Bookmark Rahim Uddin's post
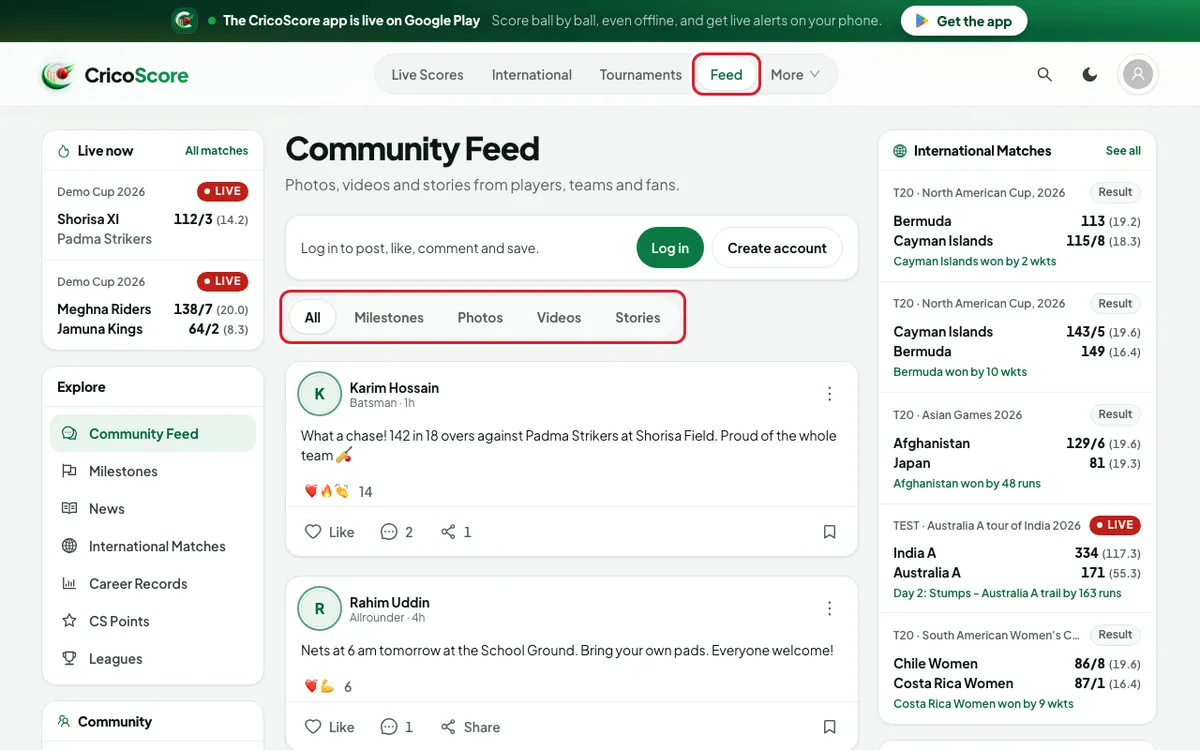Screen dimensions: 1200x750 tap(829, 727)
